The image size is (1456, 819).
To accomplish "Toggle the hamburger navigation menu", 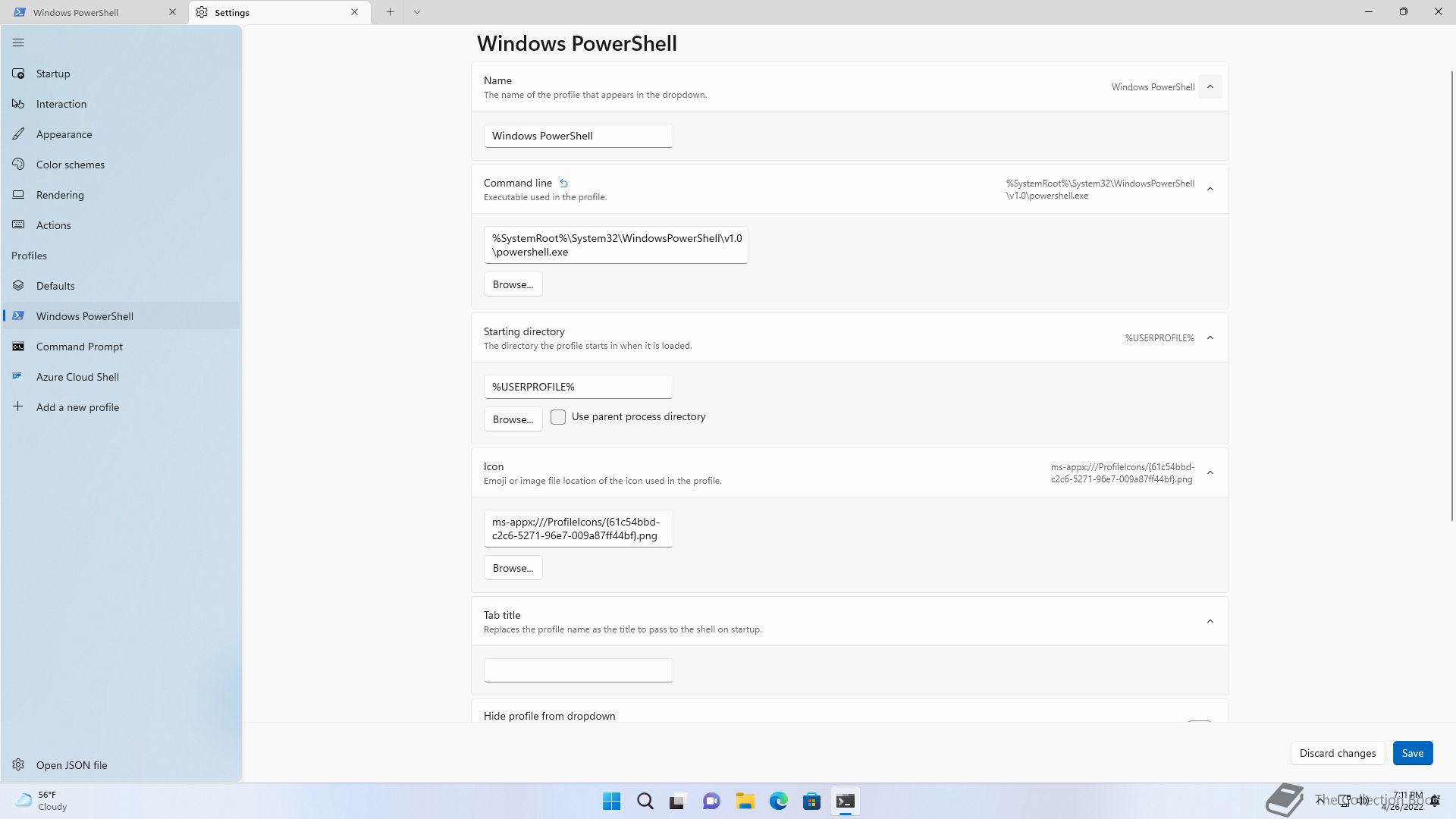I will coord(18,43).
